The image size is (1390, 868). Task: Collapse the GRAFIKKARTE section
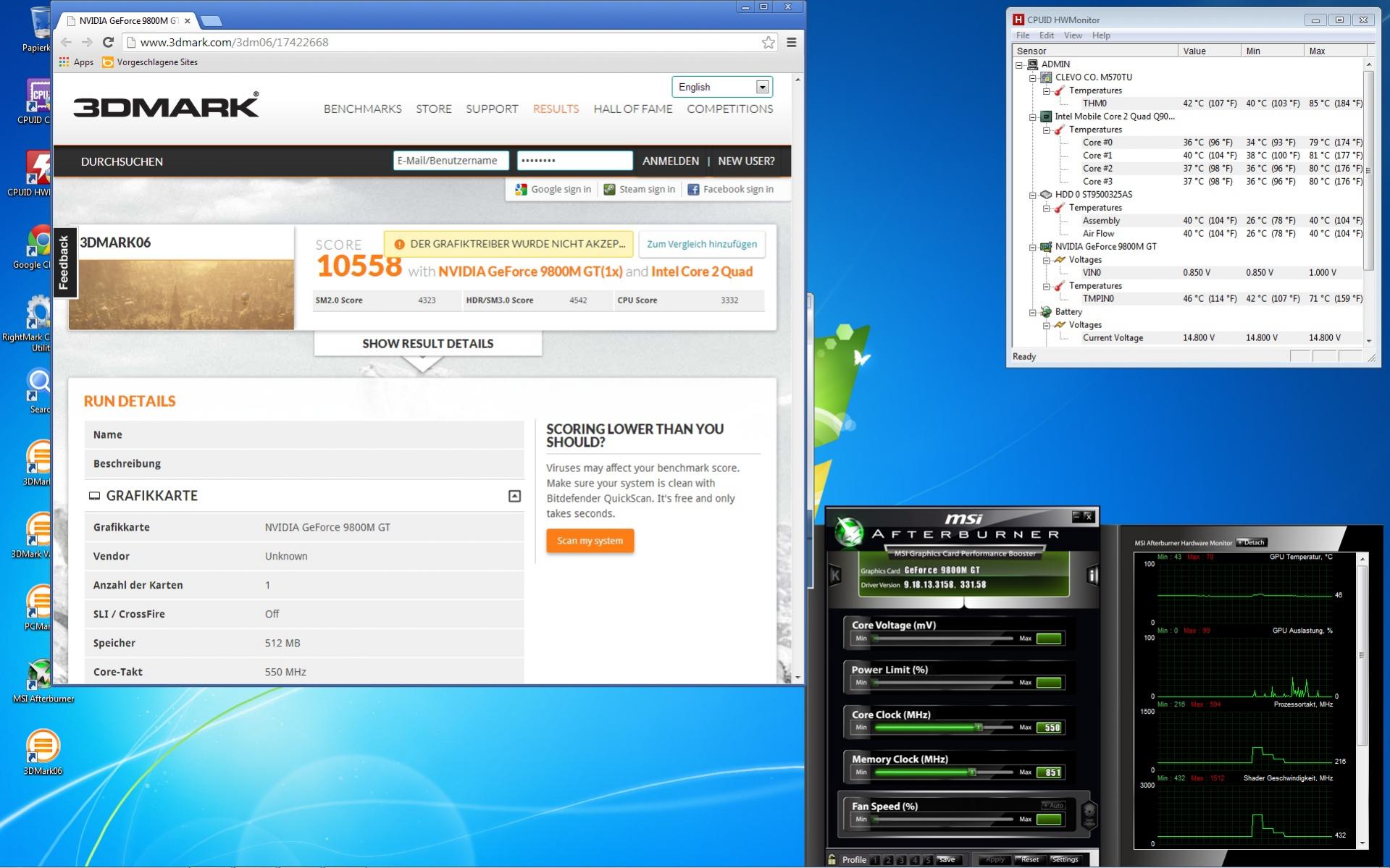(x=514, y=496)
